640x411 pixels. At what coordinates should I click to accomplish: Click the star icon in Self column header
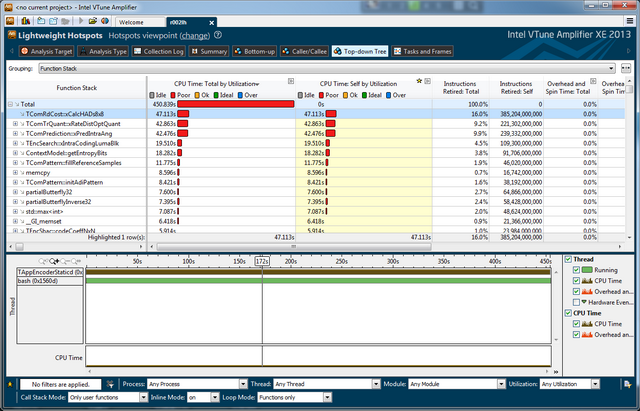[x=419, y=81]
